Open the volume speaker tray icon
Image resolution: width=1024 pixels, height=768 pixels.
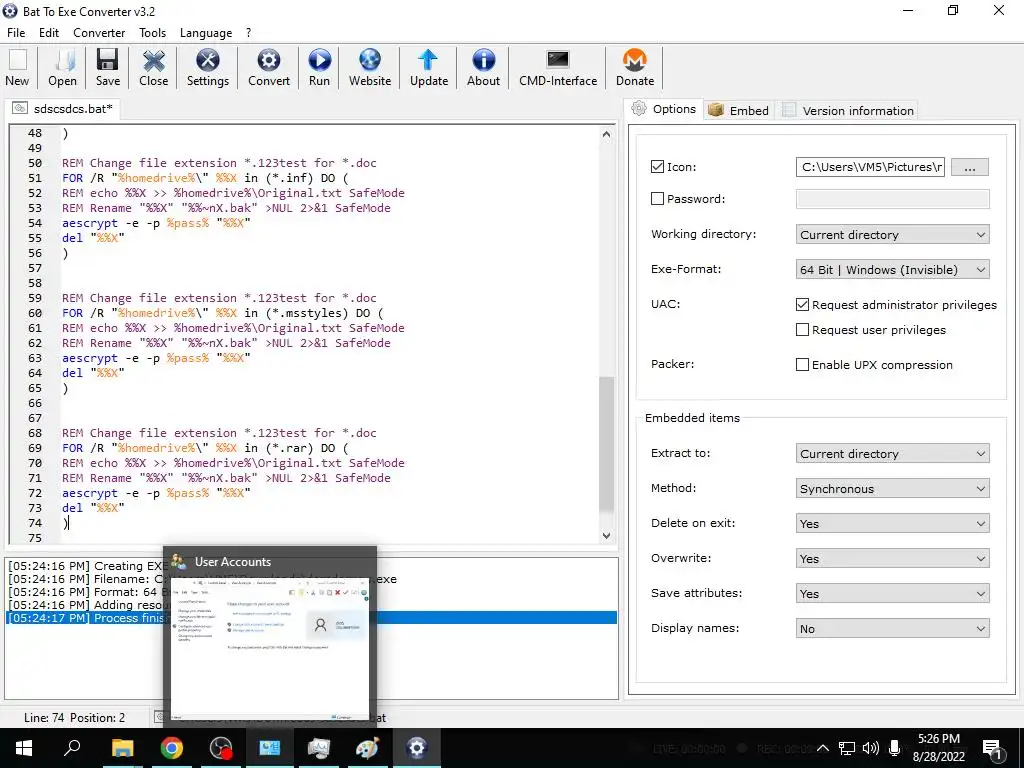(x=871, y=748)
